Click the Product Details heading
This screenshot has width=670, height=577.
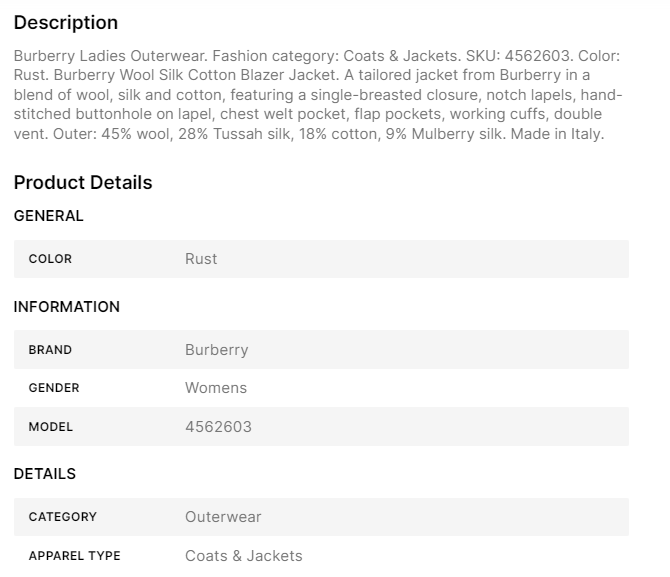tap(83, 182)
